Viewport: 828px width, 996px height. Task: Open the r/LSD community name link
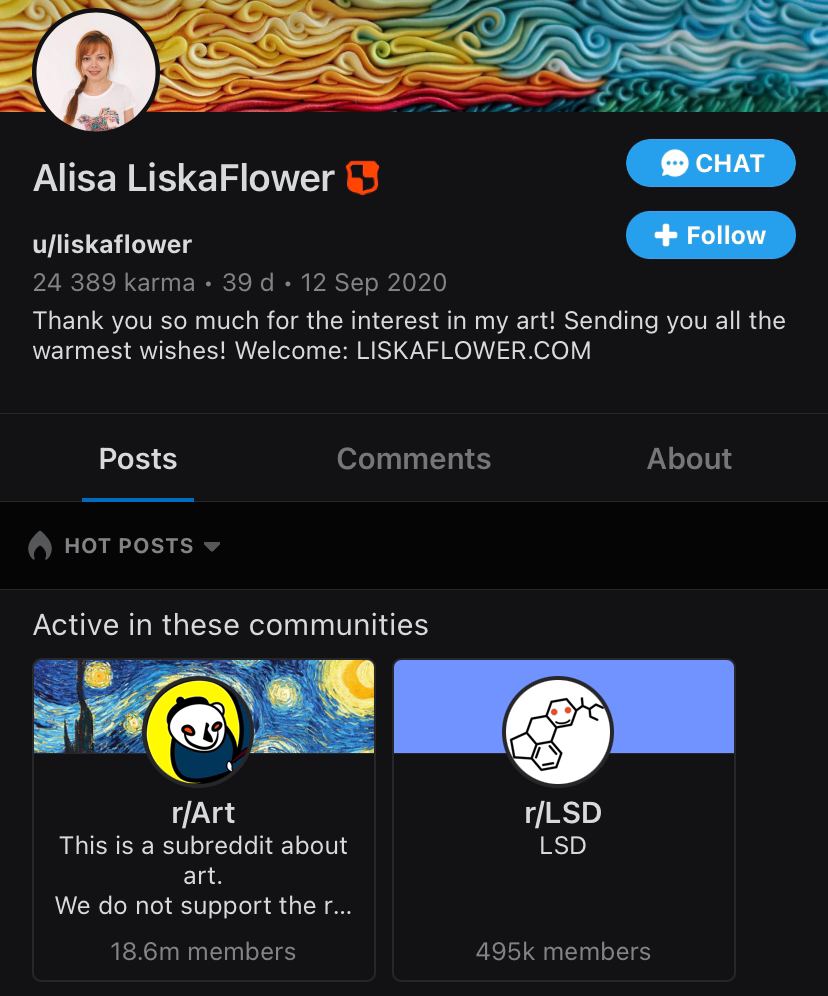pos(563,812)
